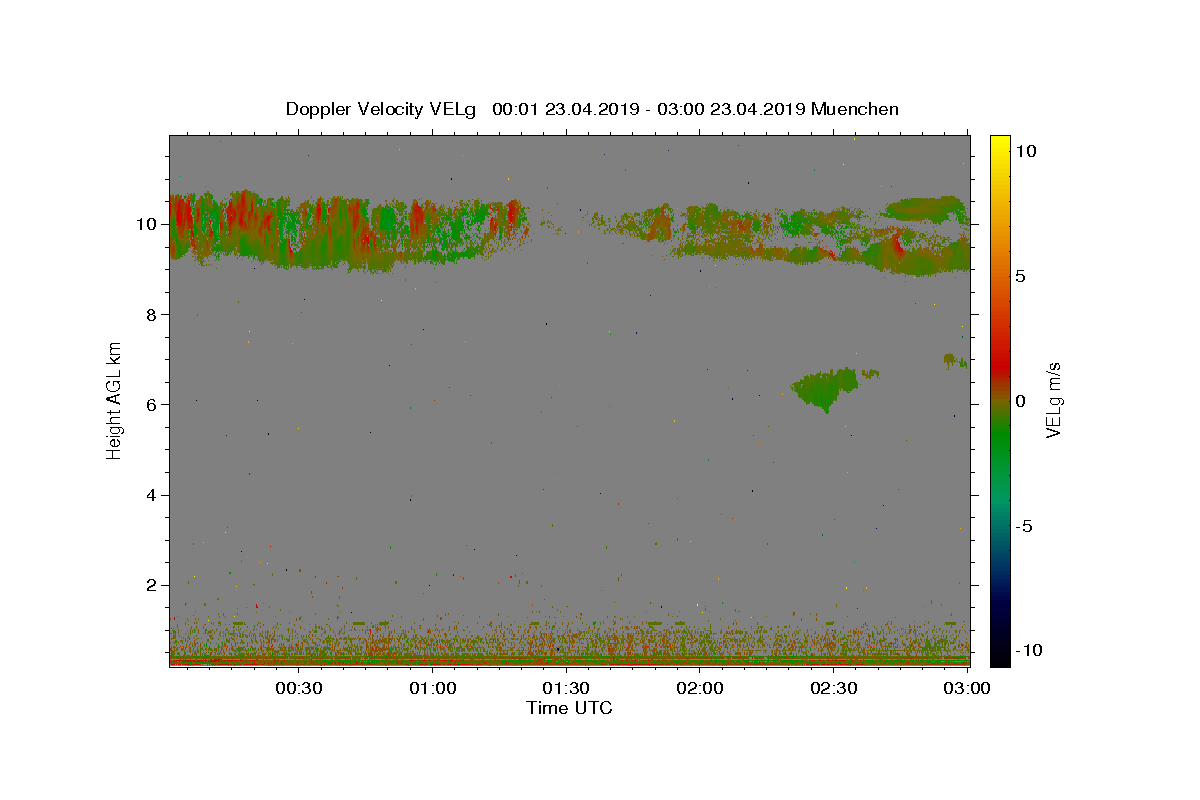Click the height axis tick label '10'
This screenshot has height=800, width=1200.
point(148,224)
